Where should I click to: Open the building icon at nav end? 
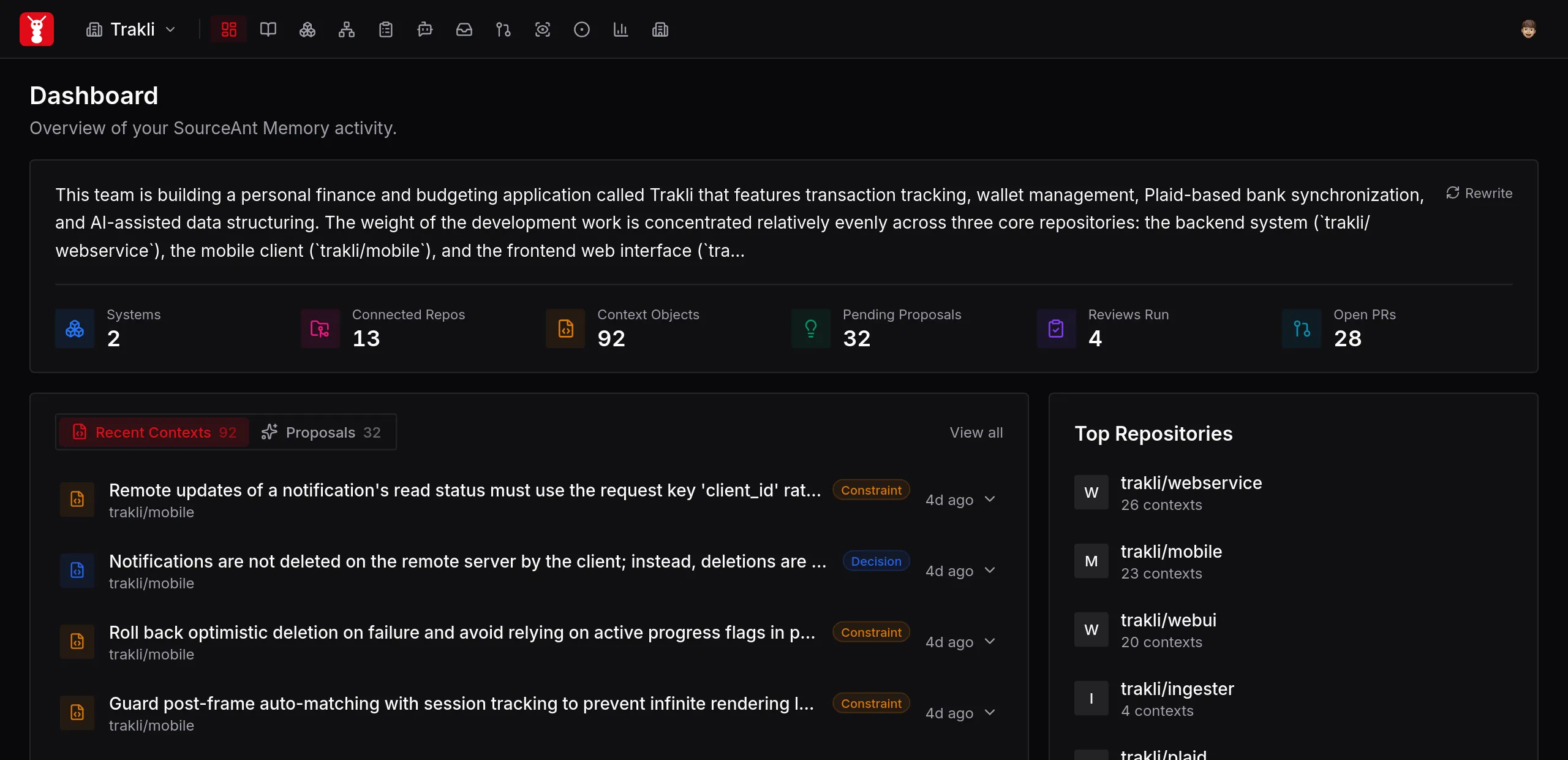(x=660, y=29)
